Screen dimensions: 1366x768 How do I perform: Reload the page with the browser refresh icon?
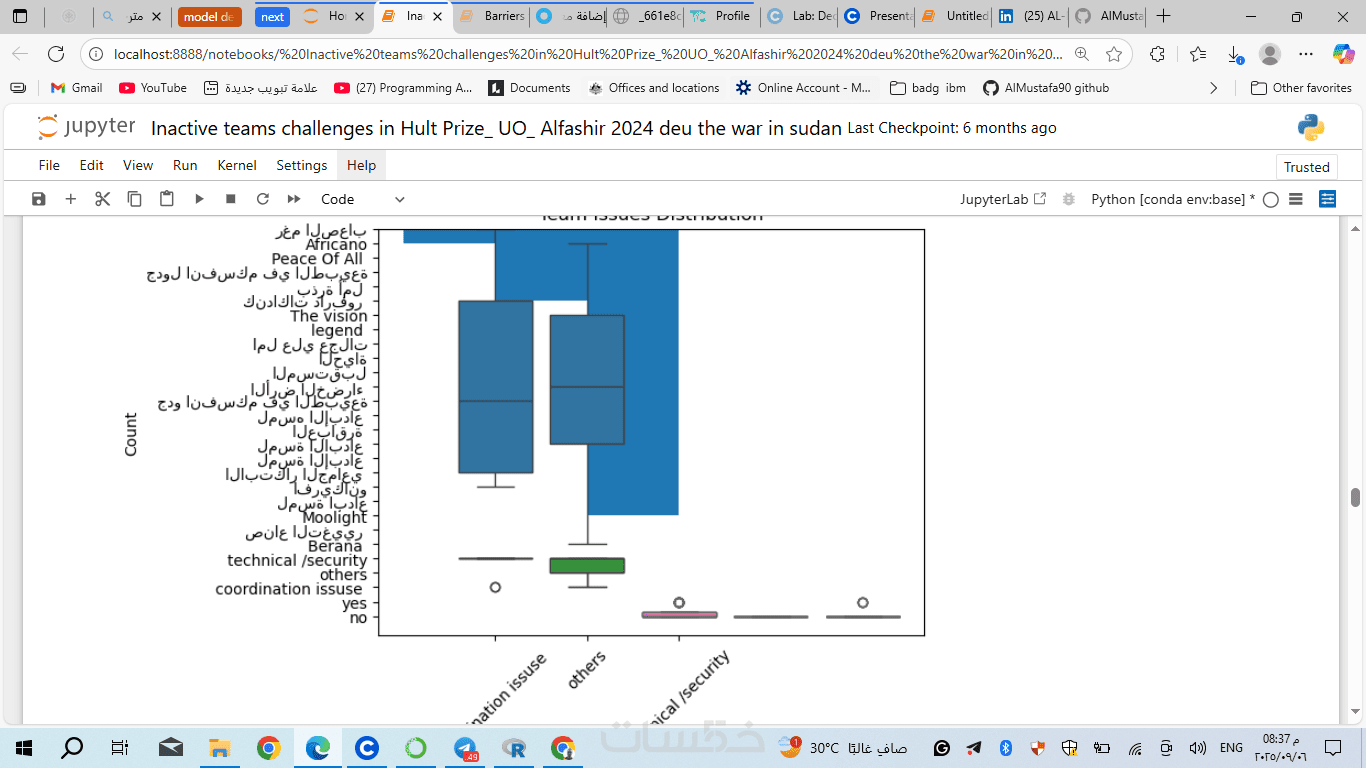(x=56, y=54)
